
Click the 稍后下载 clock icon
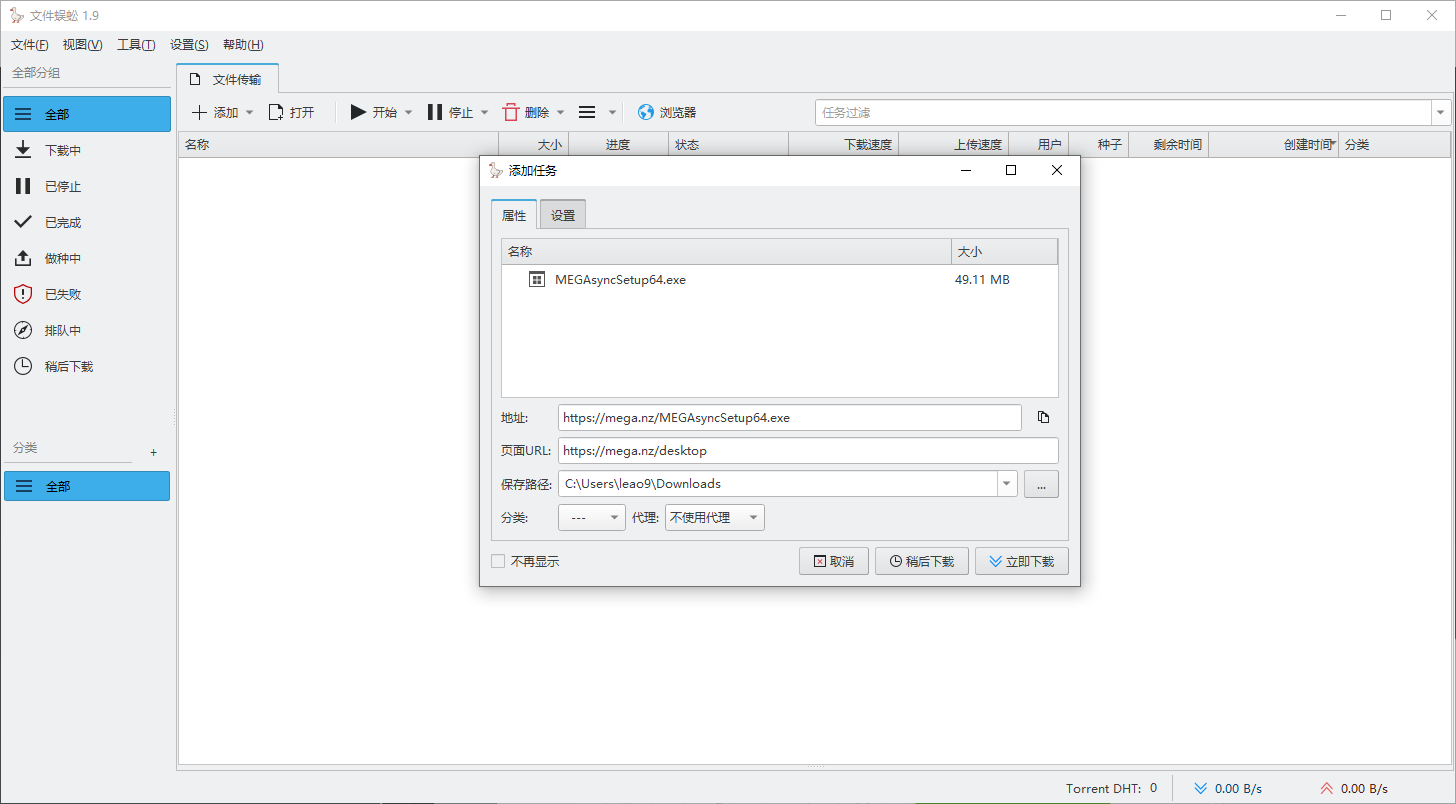[23, 366]
